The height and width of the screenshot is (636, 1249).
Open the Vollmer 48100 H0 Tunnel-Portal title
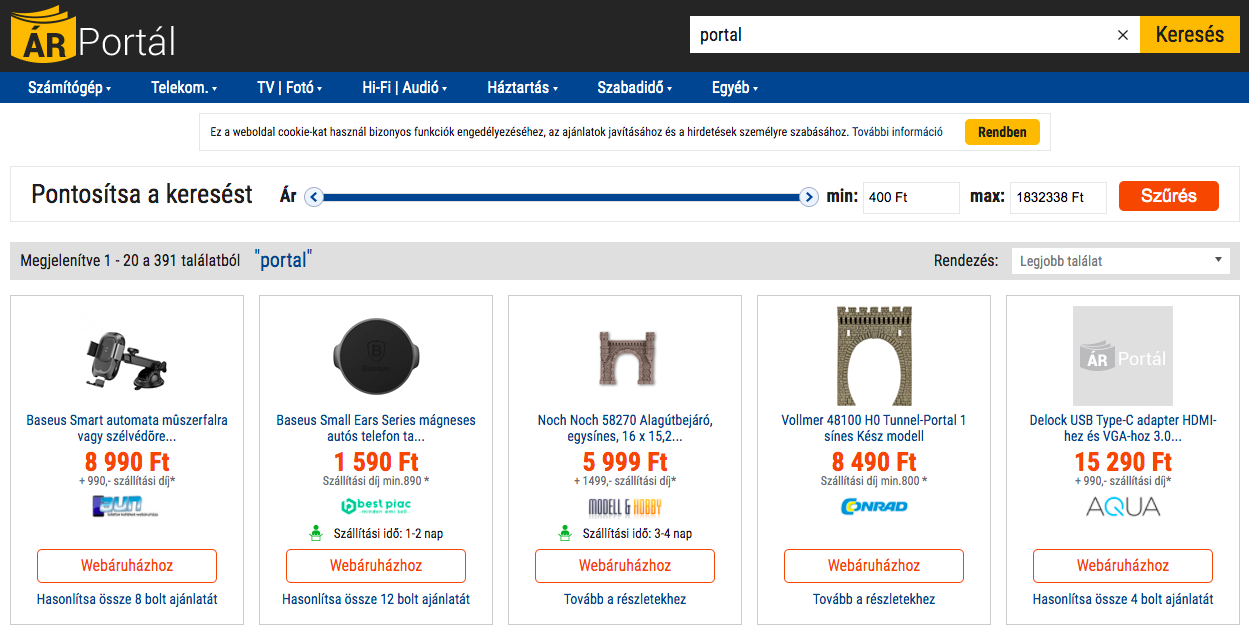(x=874, y=428)
